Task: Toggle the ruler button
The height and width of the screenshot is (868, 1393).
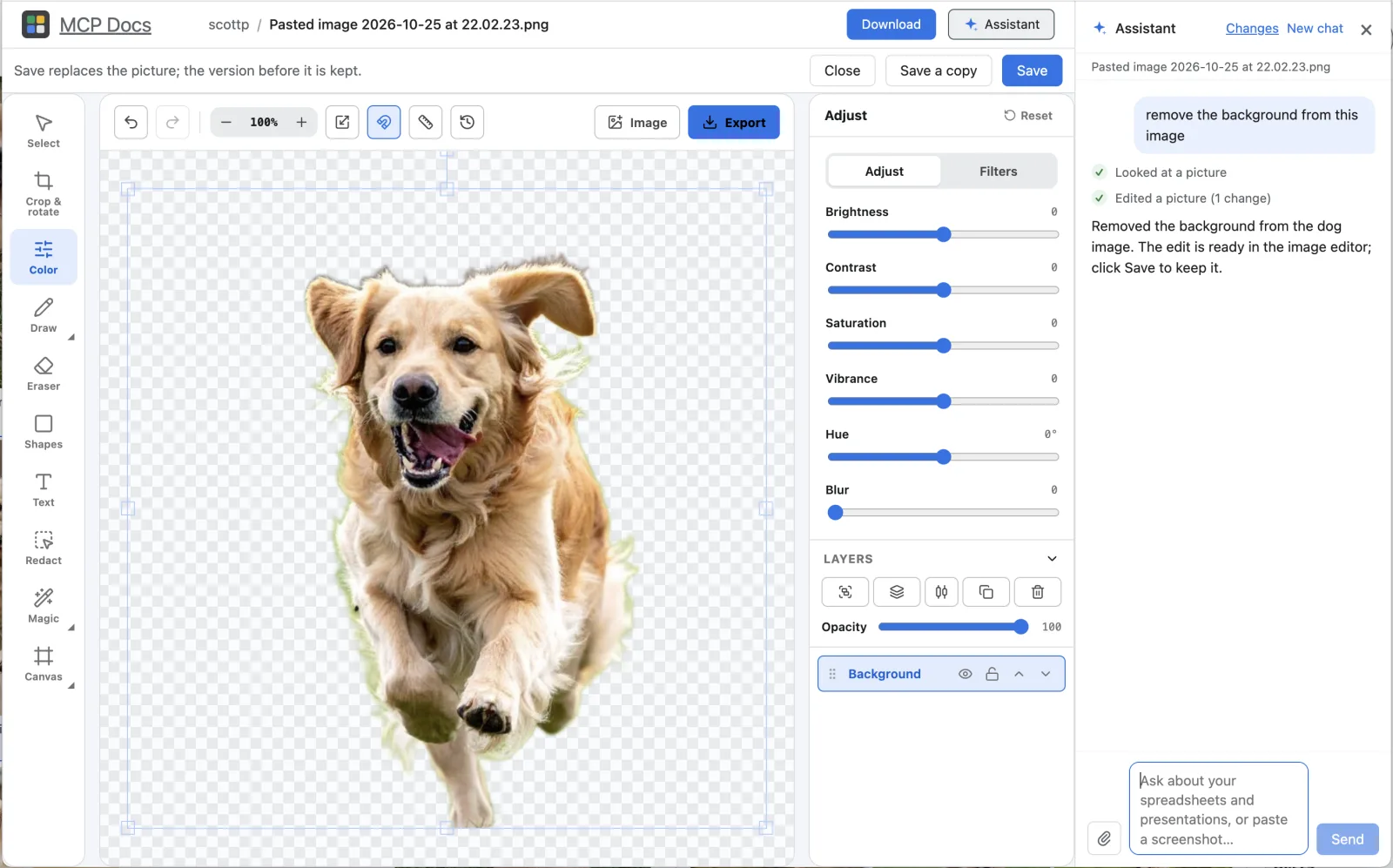Action: pyautogui.click(x=426, y=122)
